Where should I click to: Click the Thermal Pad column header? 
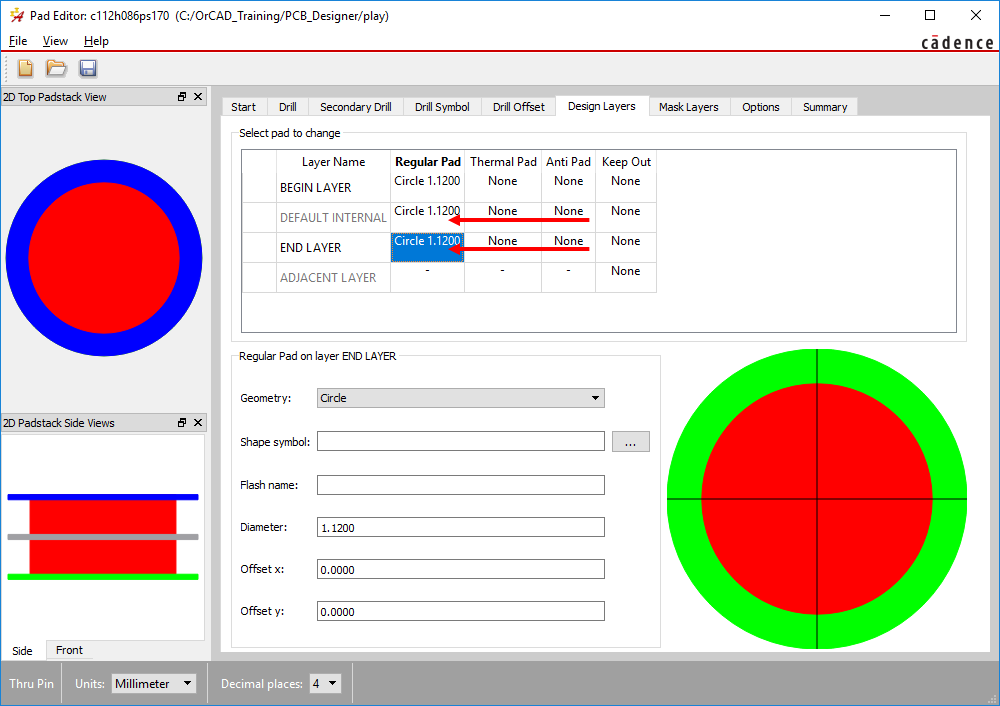pos(503,162)
